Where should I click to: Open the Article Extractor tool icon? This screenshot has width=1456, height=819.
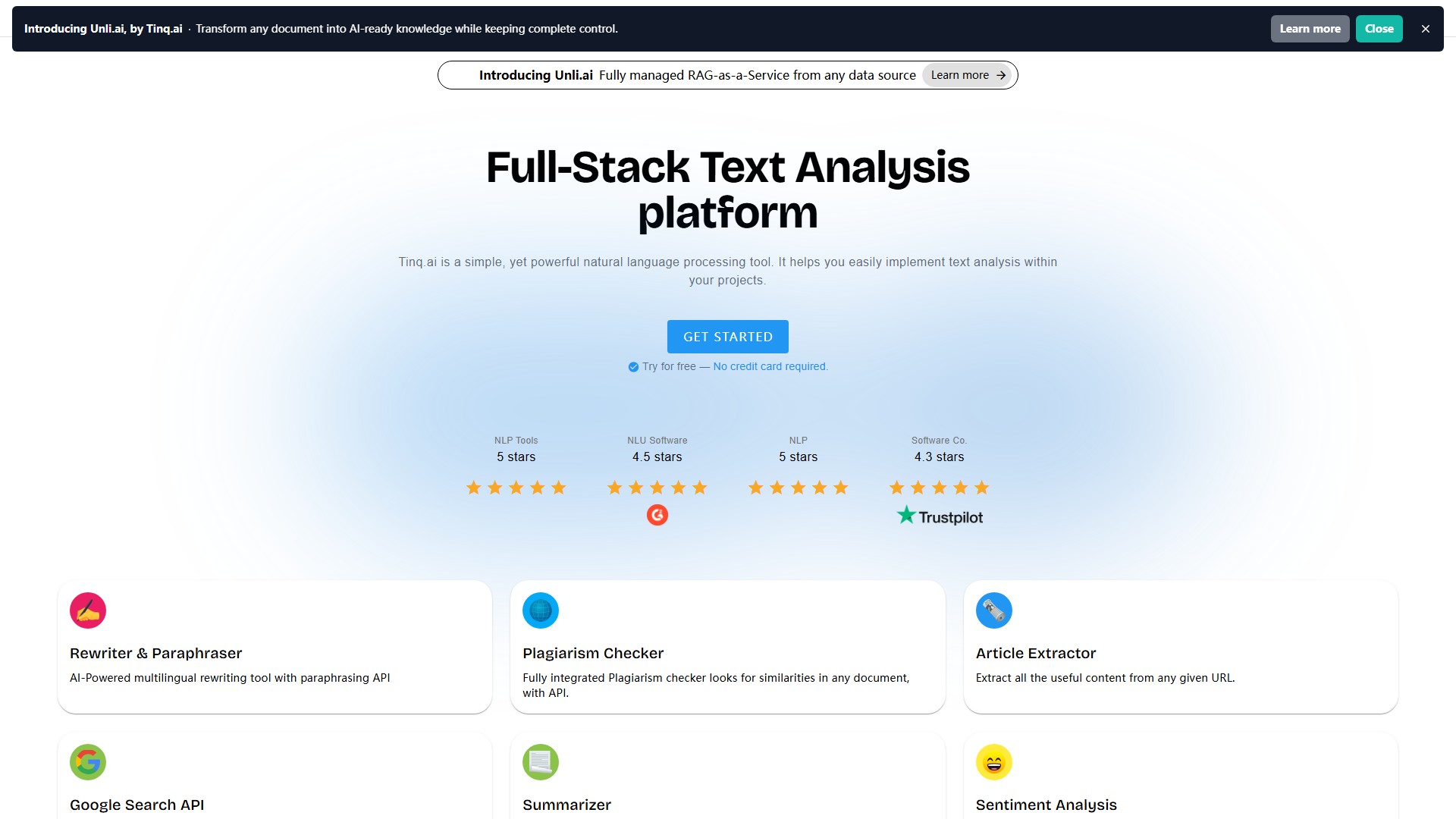[994, 610]
